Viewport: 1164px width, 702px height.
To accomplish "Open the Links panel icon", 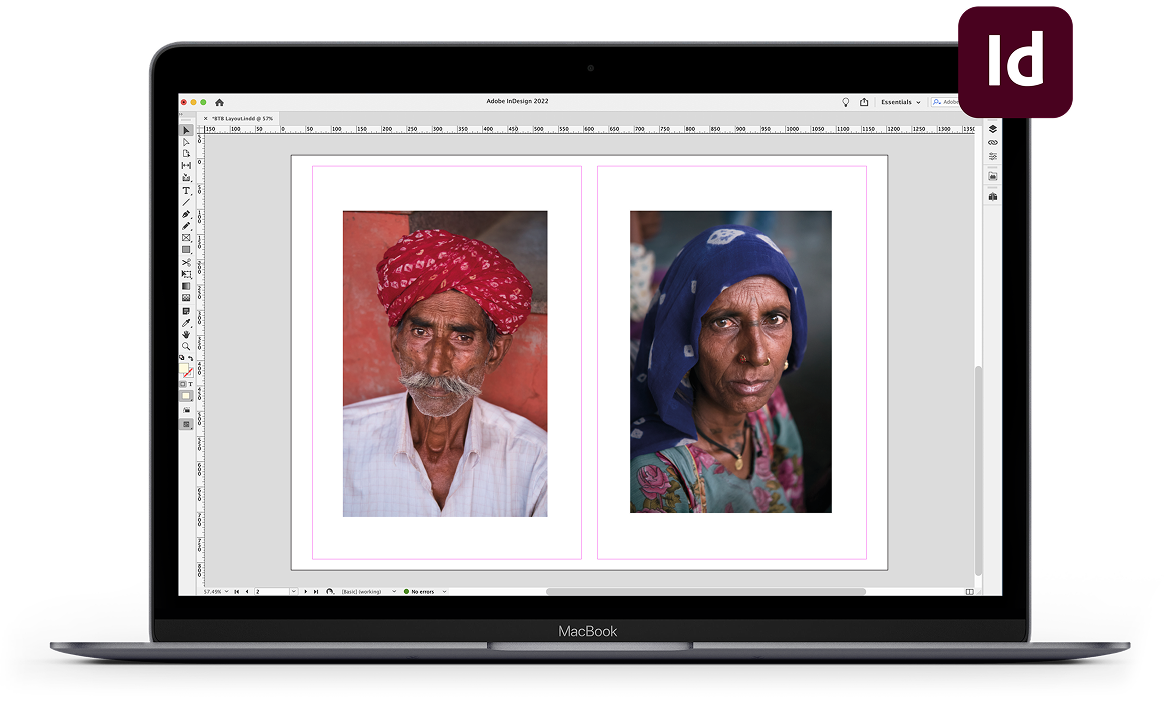I will click(993, 142).
